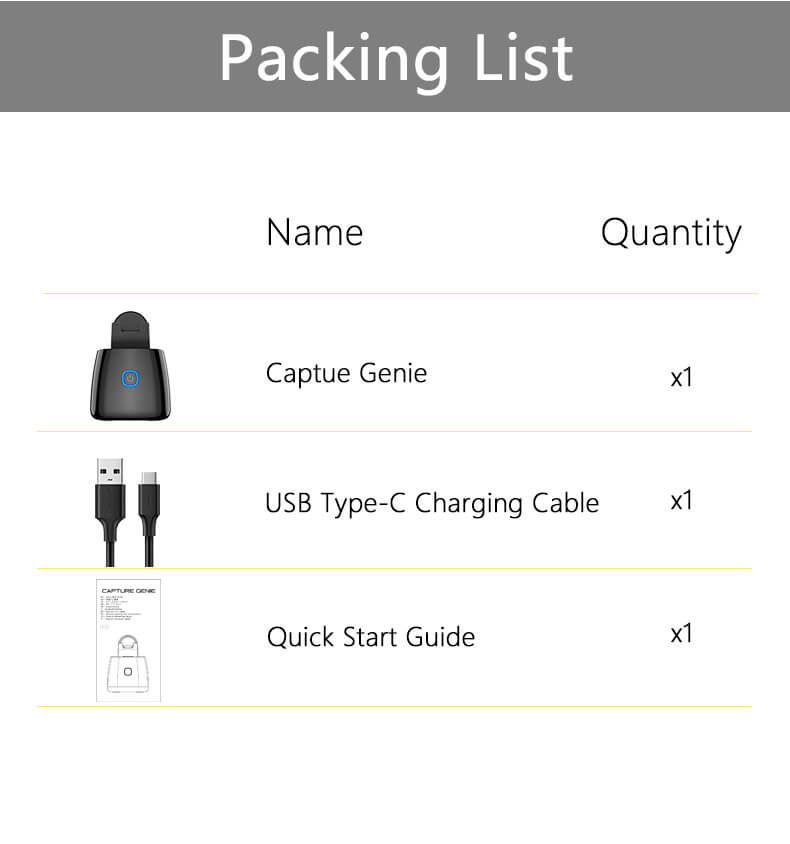This screenshot has width=790, height=844.
Task: Click the device sketch on the guide
Action: (128, 664)
